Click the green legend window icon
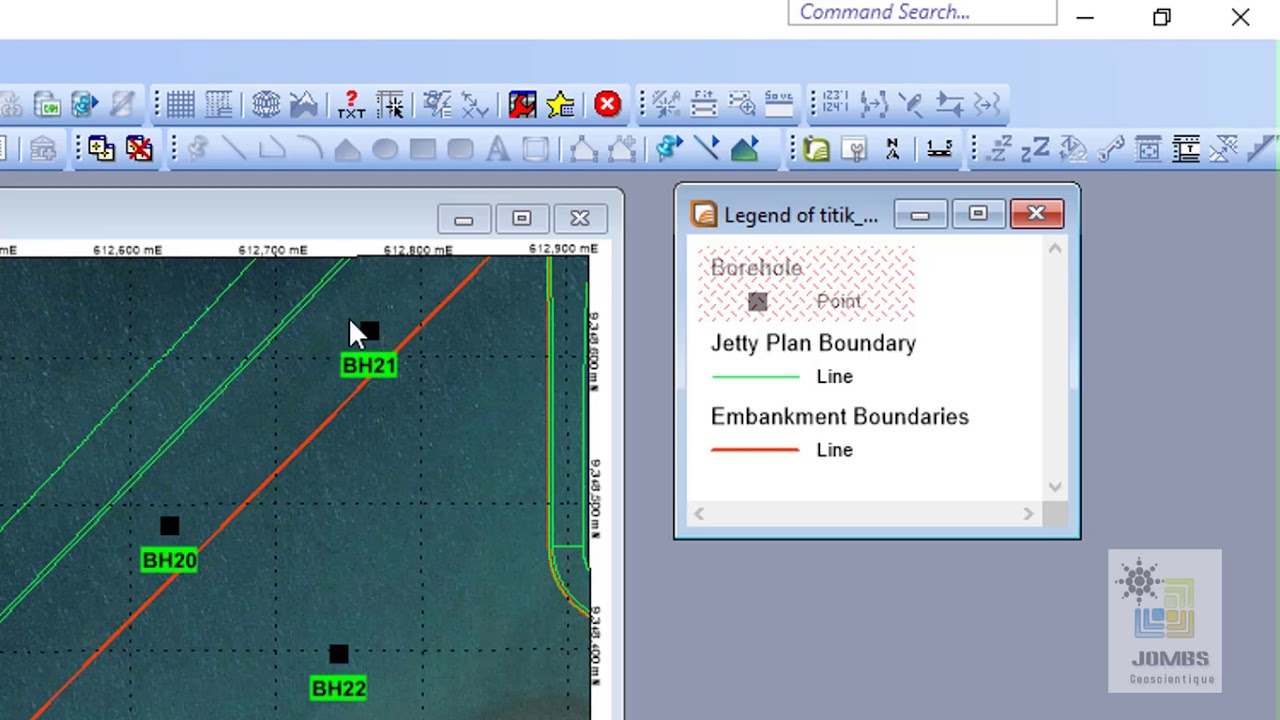Screen dimensions: 1280x720 coord(816,149)
